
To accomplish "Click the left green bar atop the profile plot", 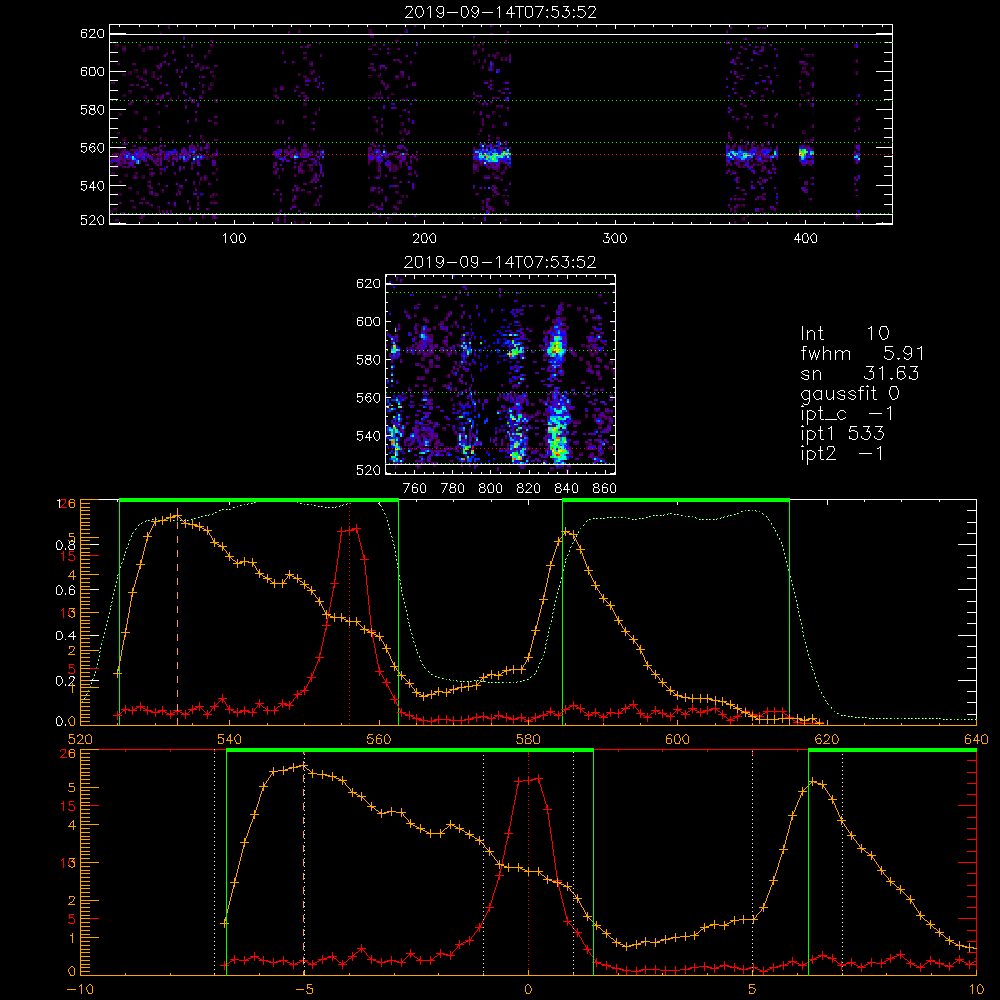I will point(259,500).
